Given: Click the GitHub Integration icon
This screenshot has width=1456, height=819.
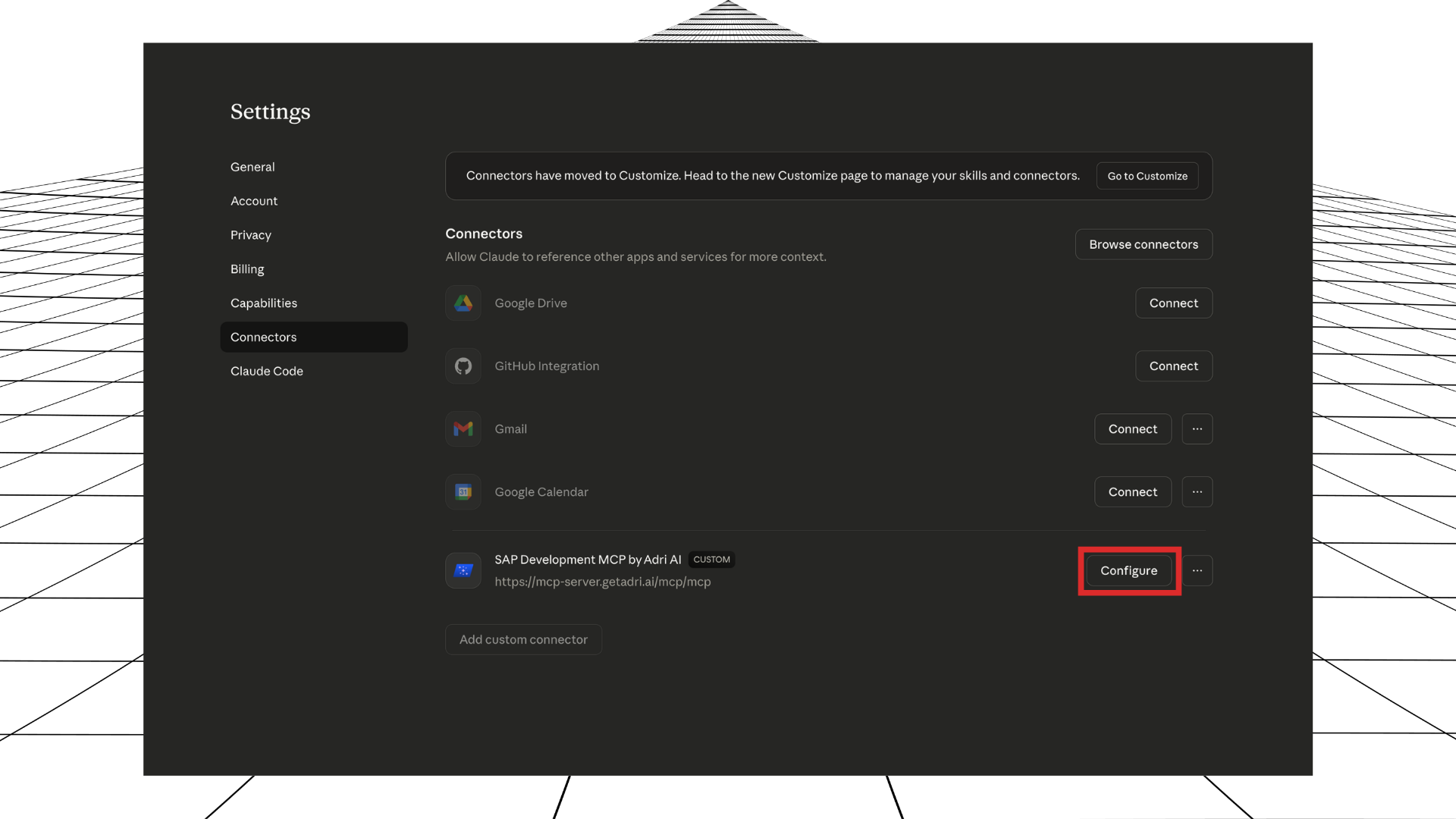Looking at the screenshot, I should pyautogui.click(x=463, y=366).
